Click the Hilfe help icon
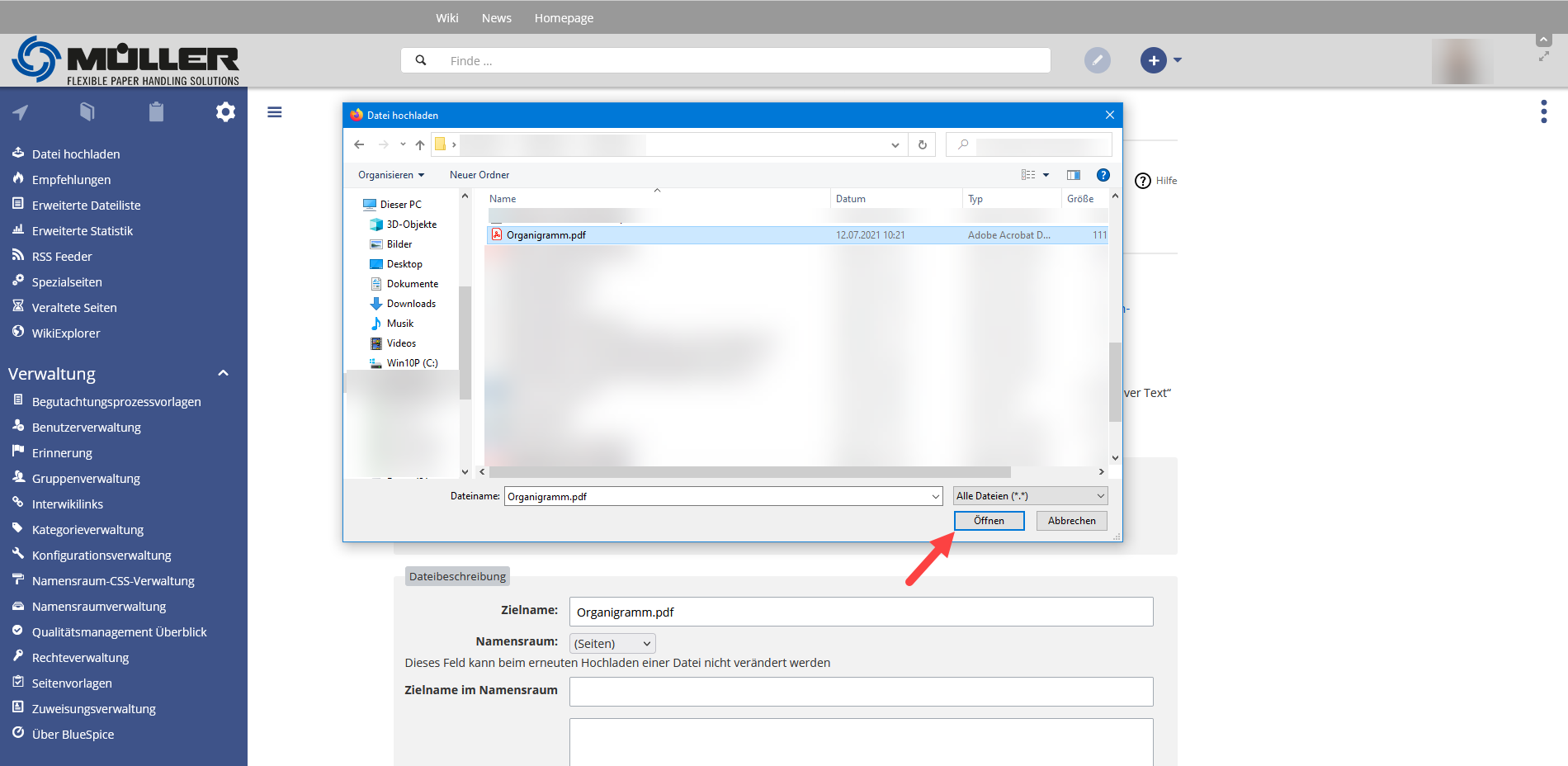The image size is (1568, 766). point(1143,181)
